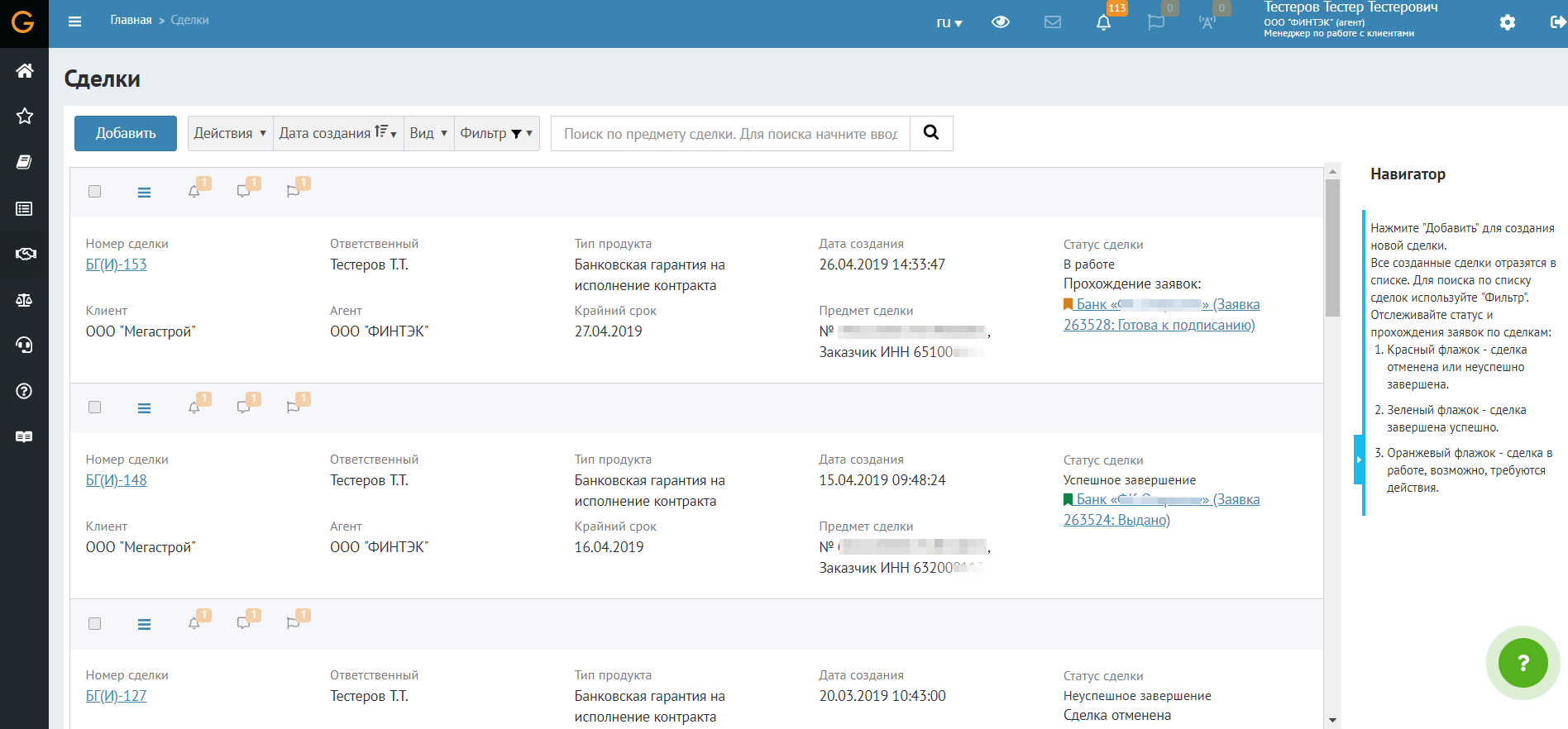
Task: Open application 263528 bank link
Action: pos(1161,315)
